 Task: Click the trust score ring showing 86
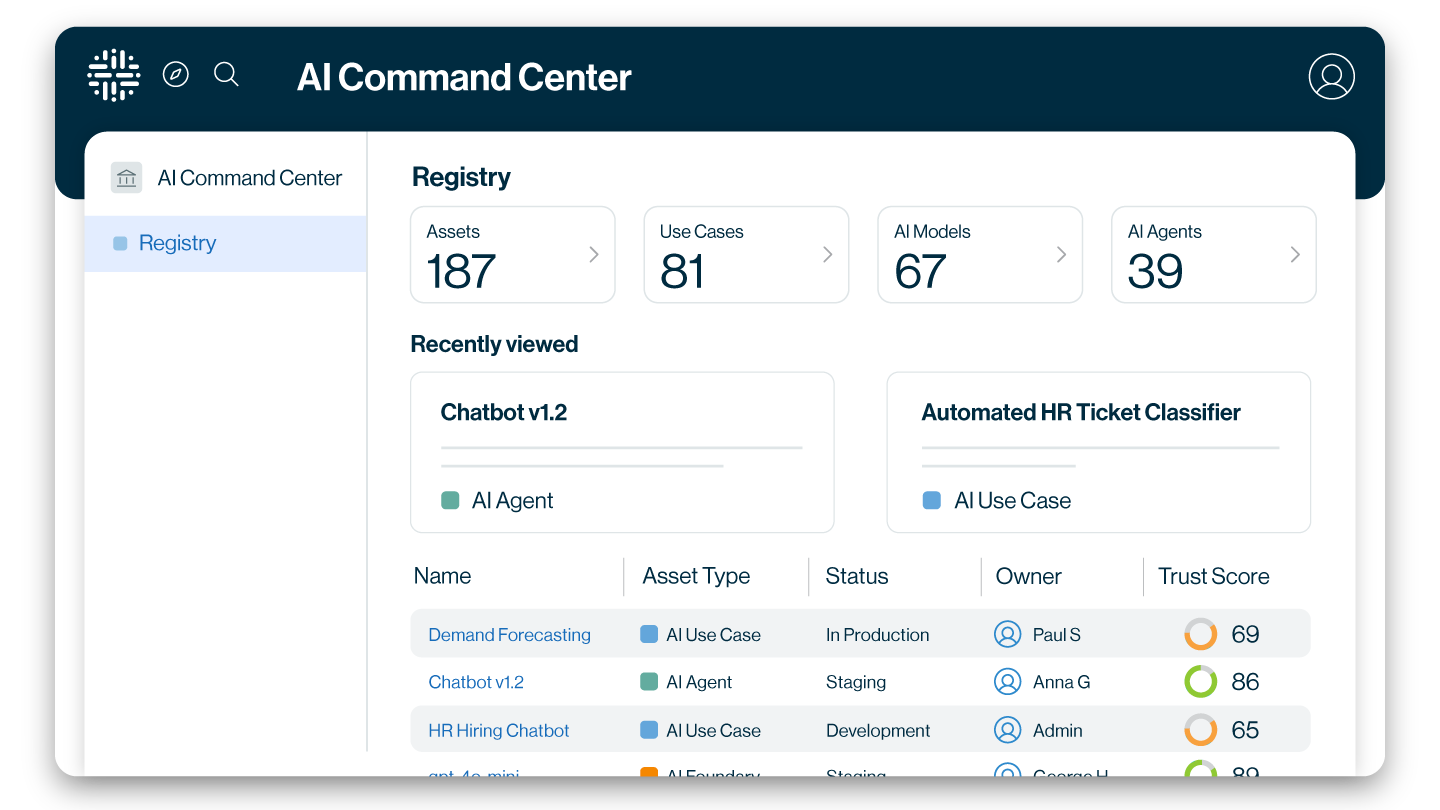(x=1200, y=682)
